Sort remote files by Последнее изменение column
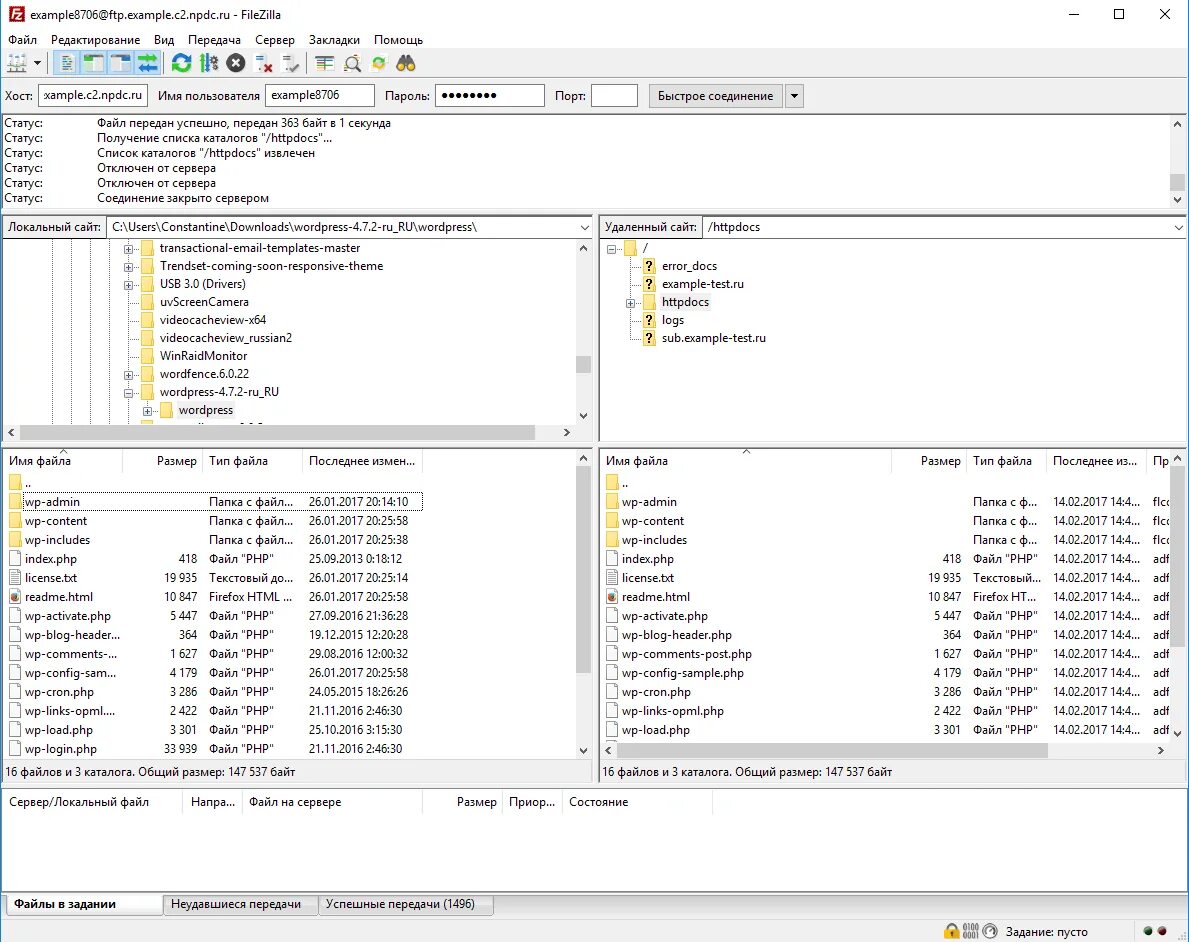 [1096, 461]
